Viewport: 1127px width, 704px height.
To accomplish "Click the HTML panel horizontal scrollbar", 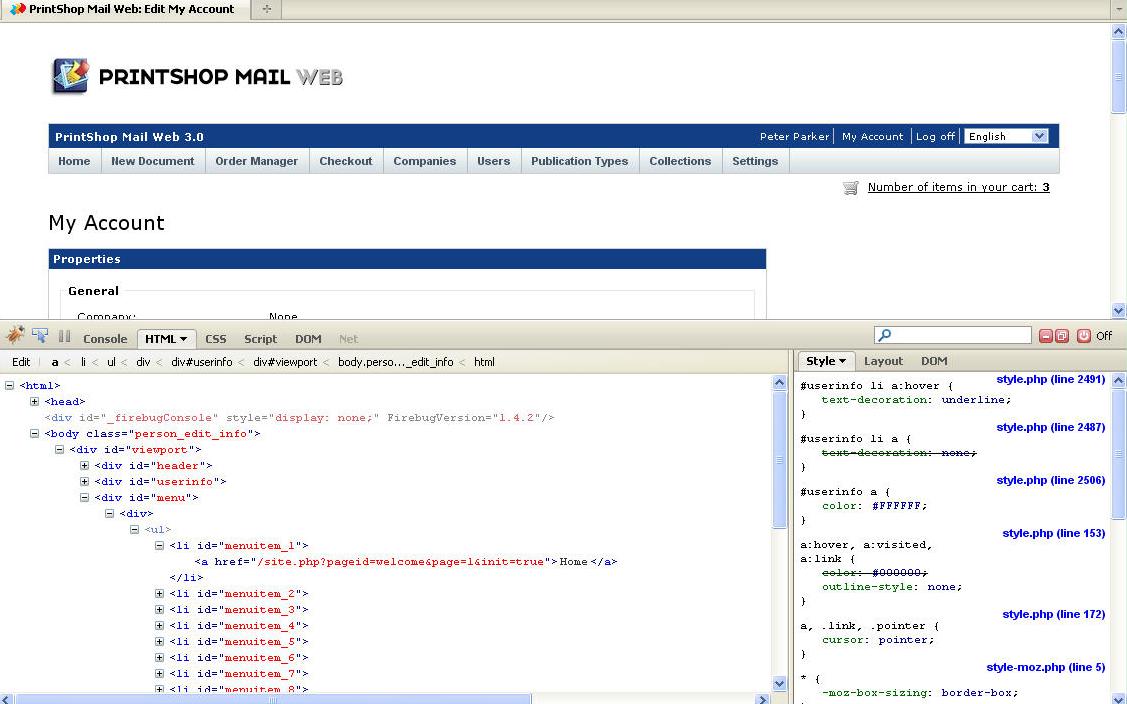I will 273,699.
